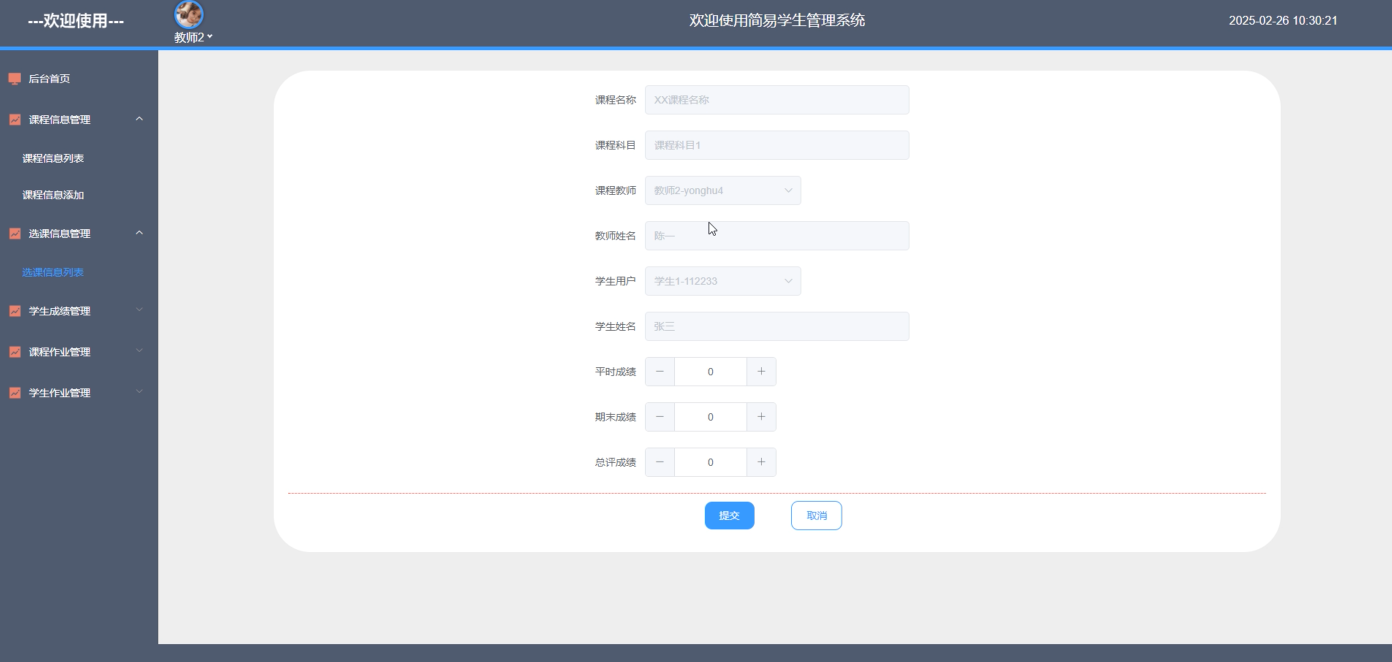Expand the 学生成绩管理 menu chevron
1392x662 pixels.
(139, 311)
